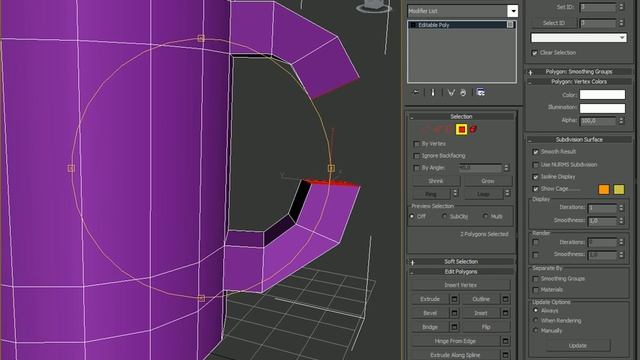Uncheck Clear Selection checkbox
Image resolution: width=640 pixels, height=360 pixels.
pyautogui.click(x=535, y=53)
